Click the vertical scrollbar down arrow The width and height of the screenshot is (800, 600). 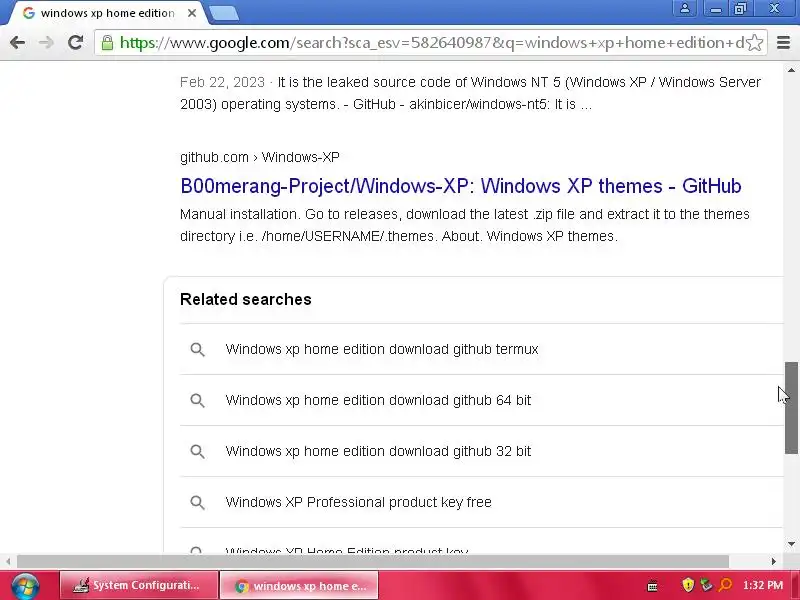791,544
